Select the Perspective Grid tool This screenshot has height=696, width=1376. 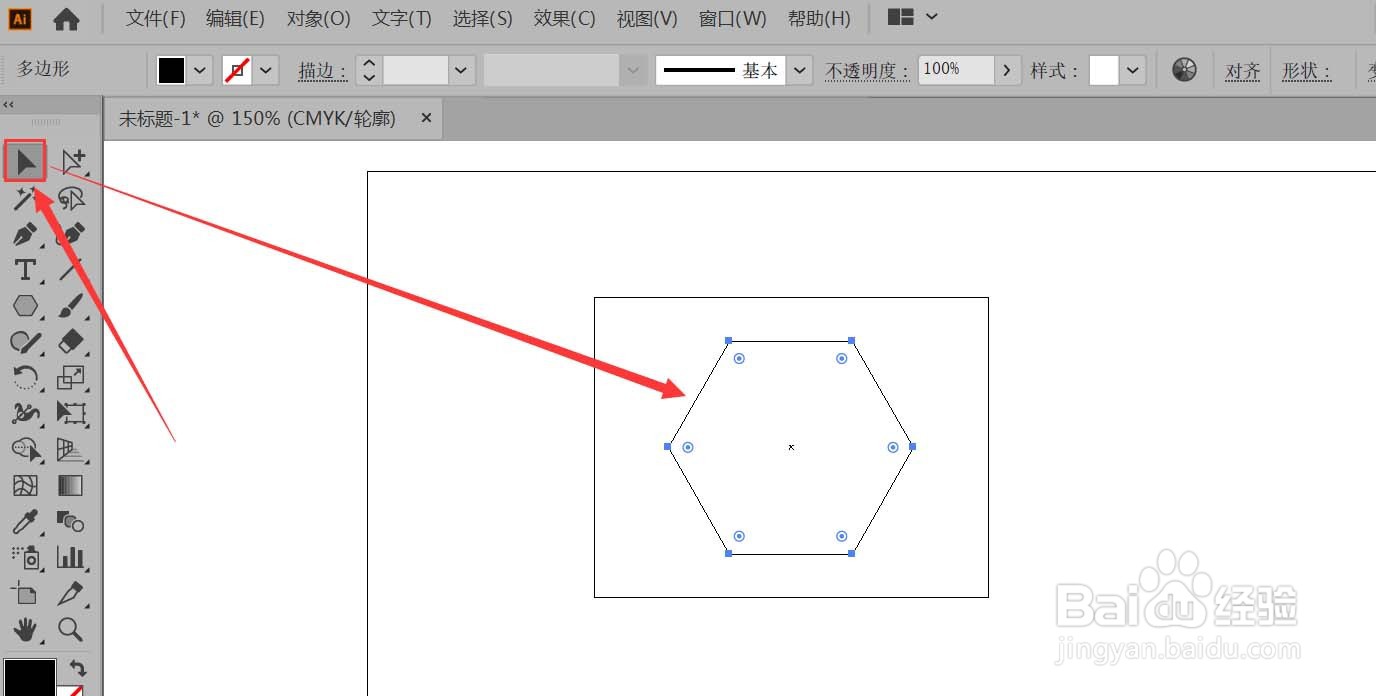pyautogui.click(x=71, y=450)
